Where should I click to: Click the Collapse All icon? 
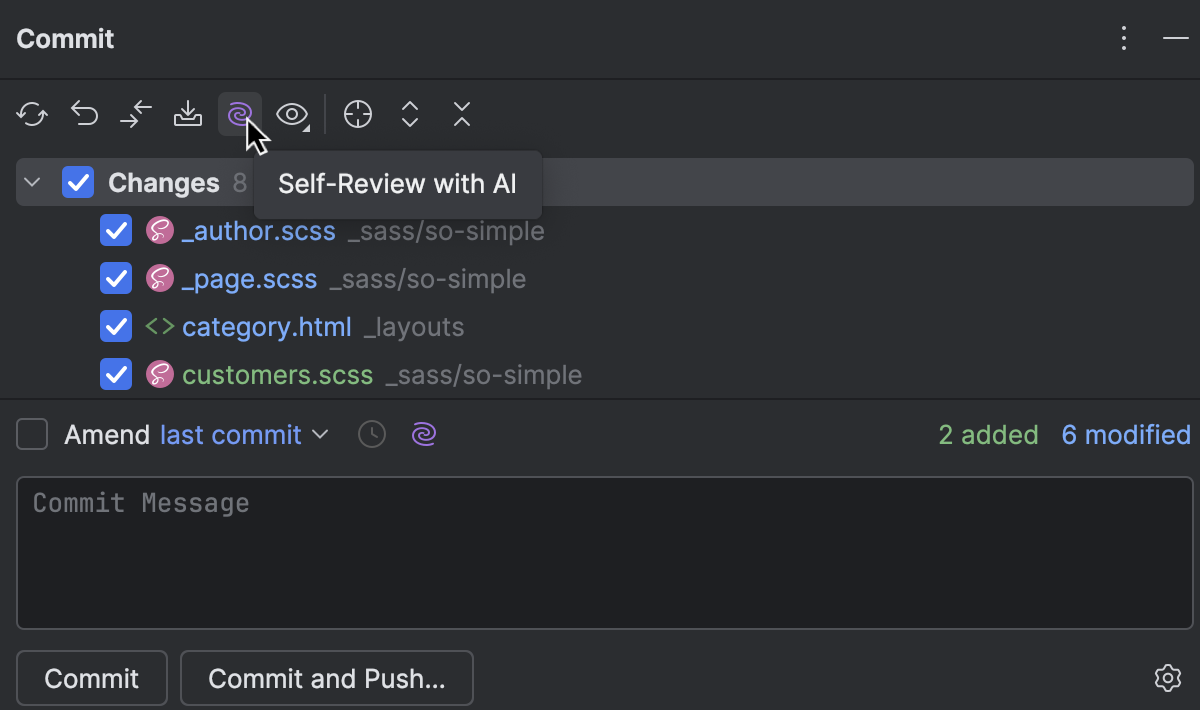click(x=461, y=114)
